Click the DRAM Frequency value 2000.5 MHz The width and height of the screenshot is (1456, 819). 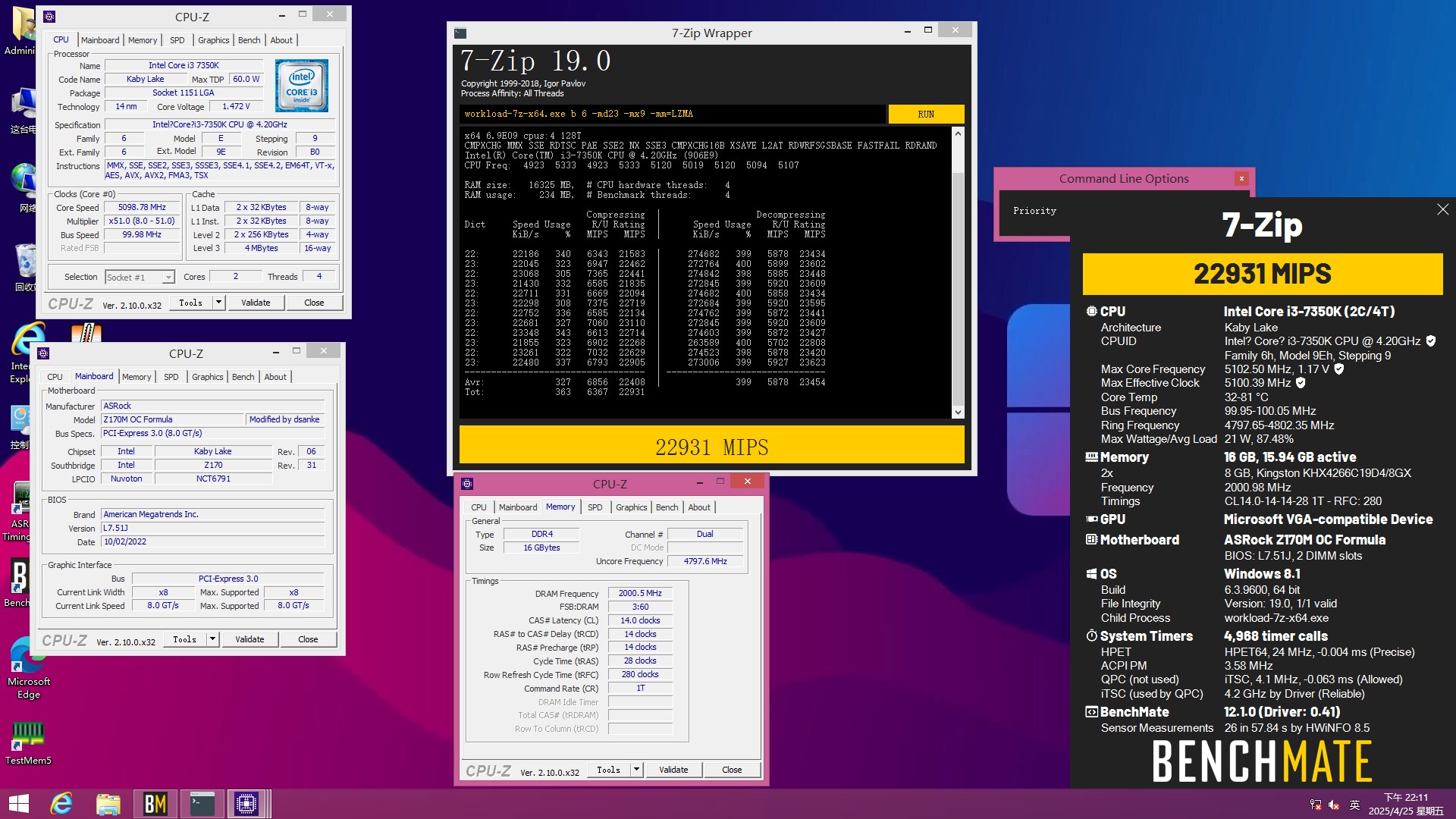640,593
